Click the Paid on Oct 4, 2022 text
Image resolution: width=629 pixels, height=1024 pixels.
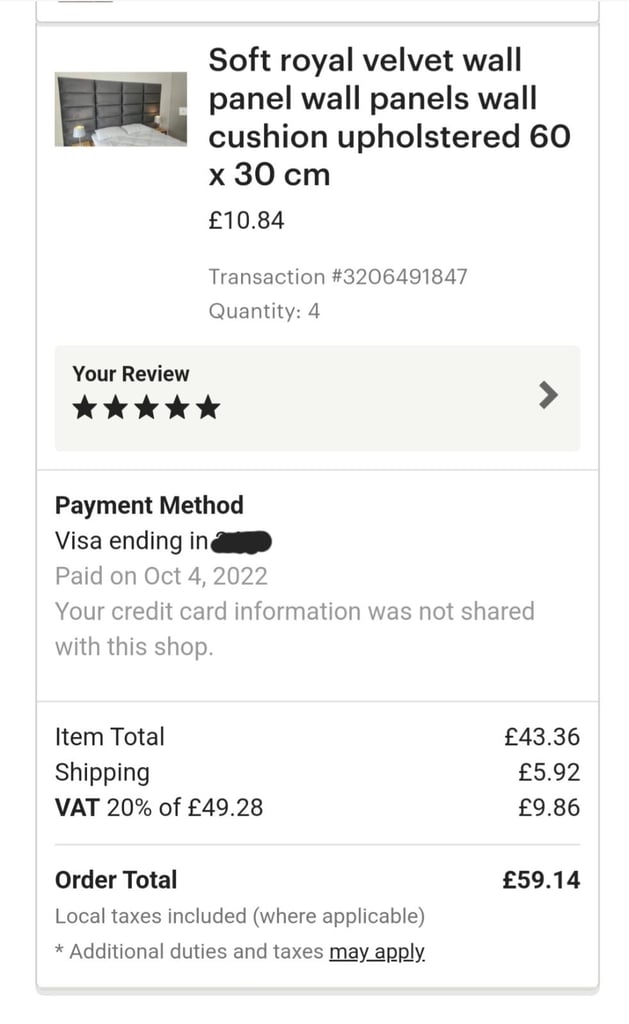tap(161, 576)
